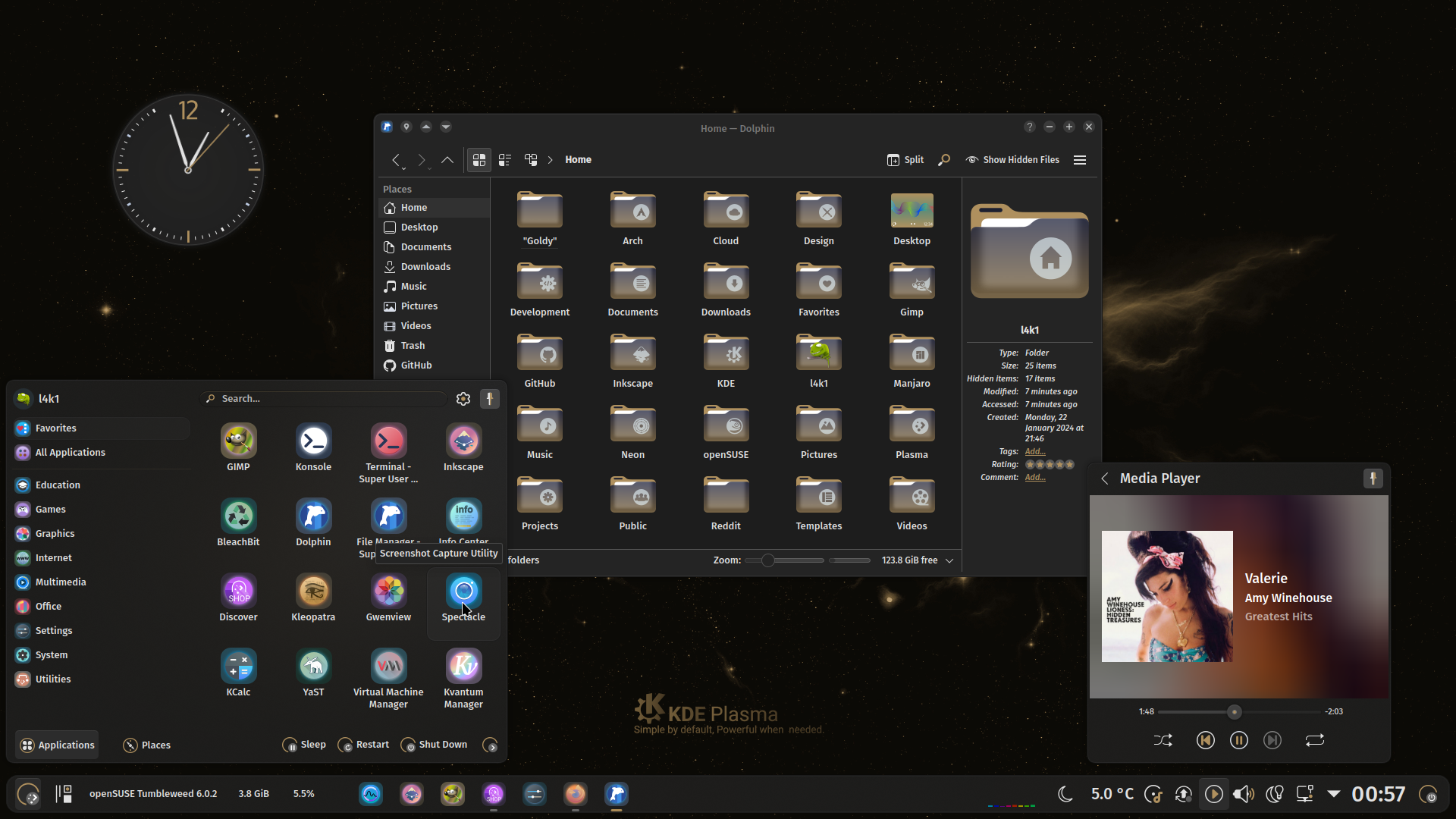Open Dolphin window menu down-arrow in titlebar

tap(446, 127)
